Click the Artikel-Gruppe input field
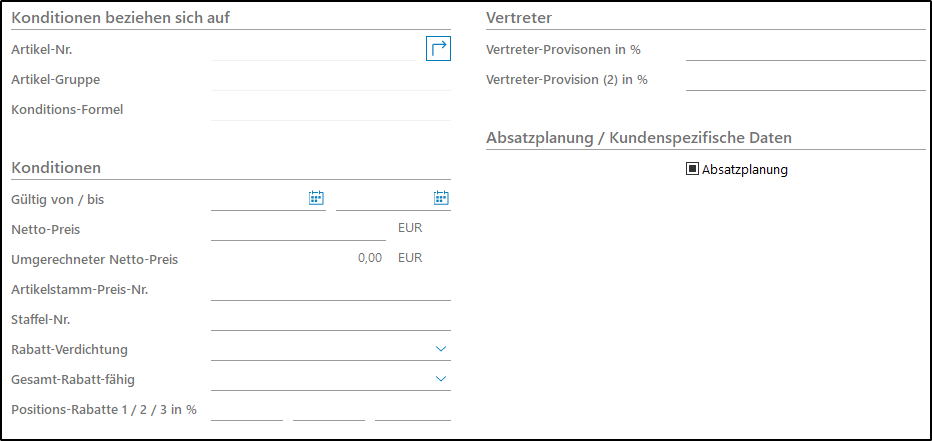This screenshot has height=441, width=932. coord(331,79)
